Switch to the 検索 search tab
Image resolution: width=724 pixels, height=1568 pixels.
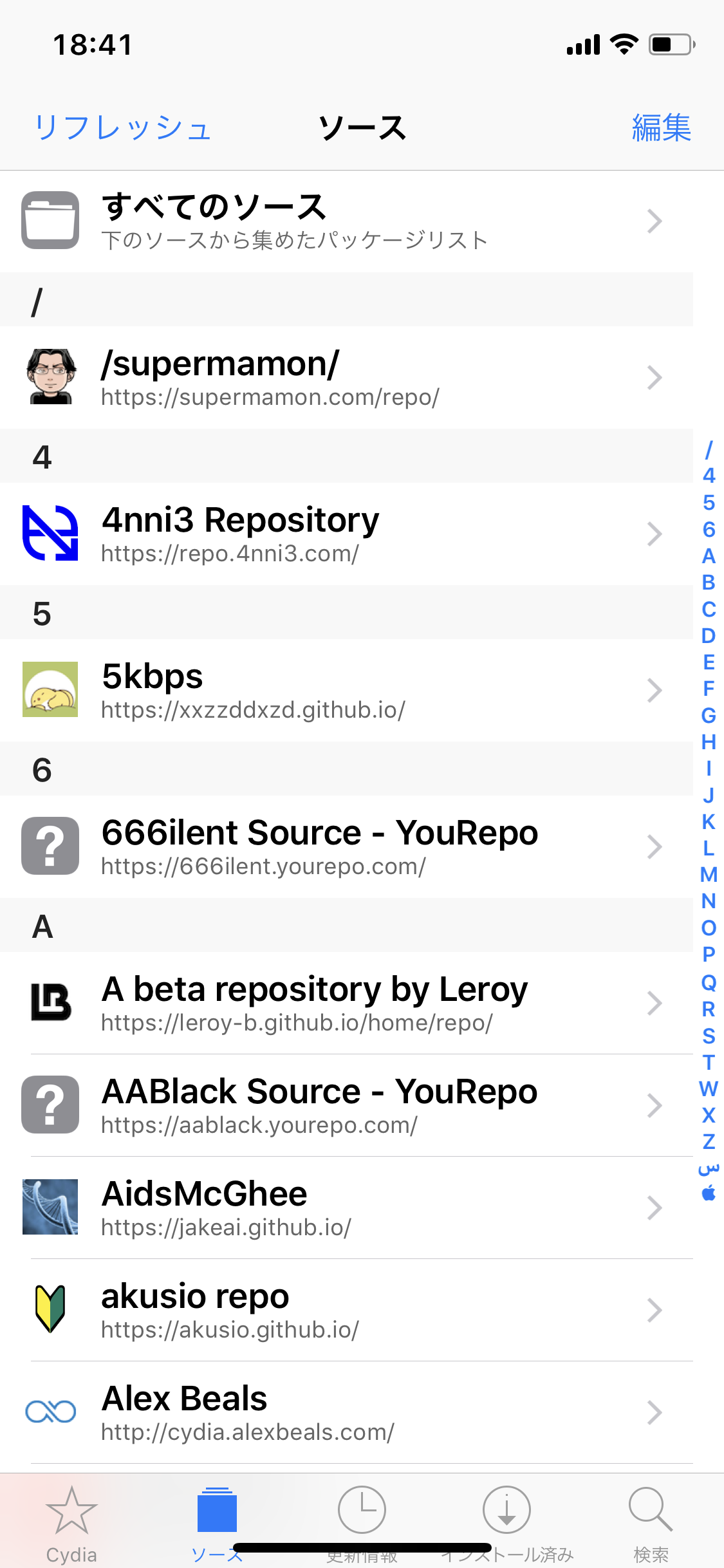[651, 1523]
